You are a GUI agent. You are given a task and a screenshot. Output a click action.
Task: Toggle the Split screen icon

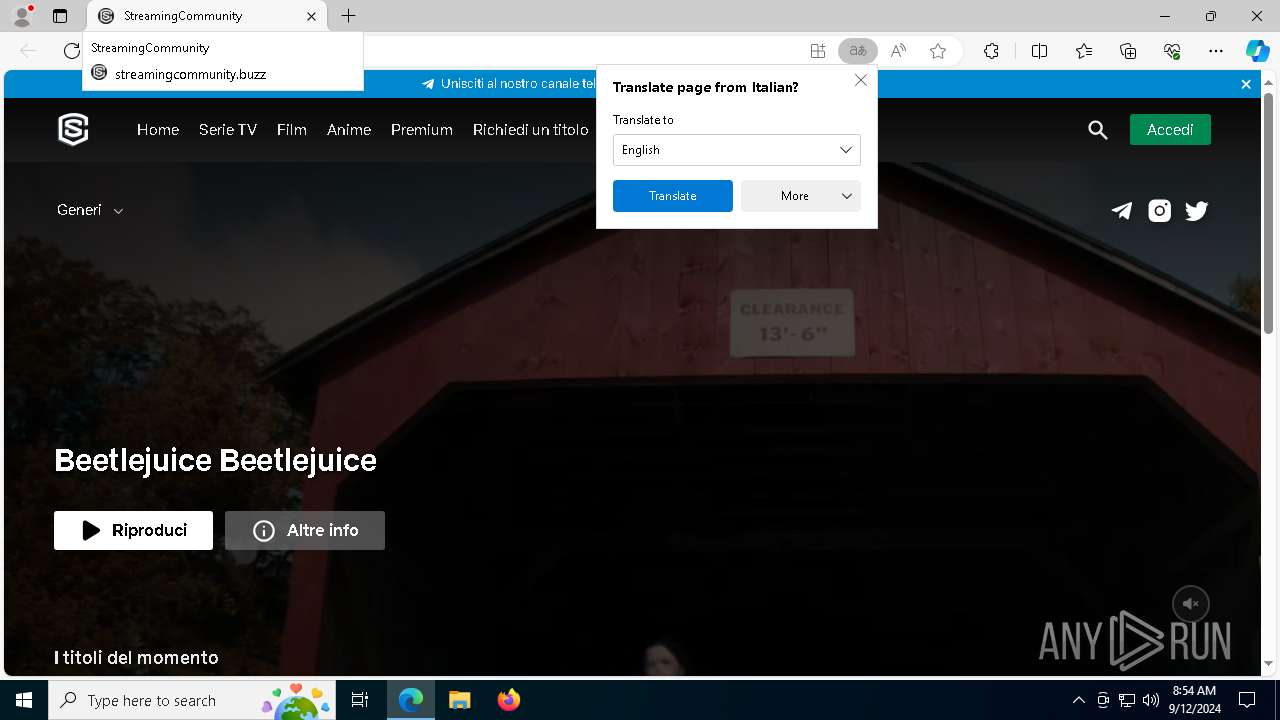(1039, 51)
